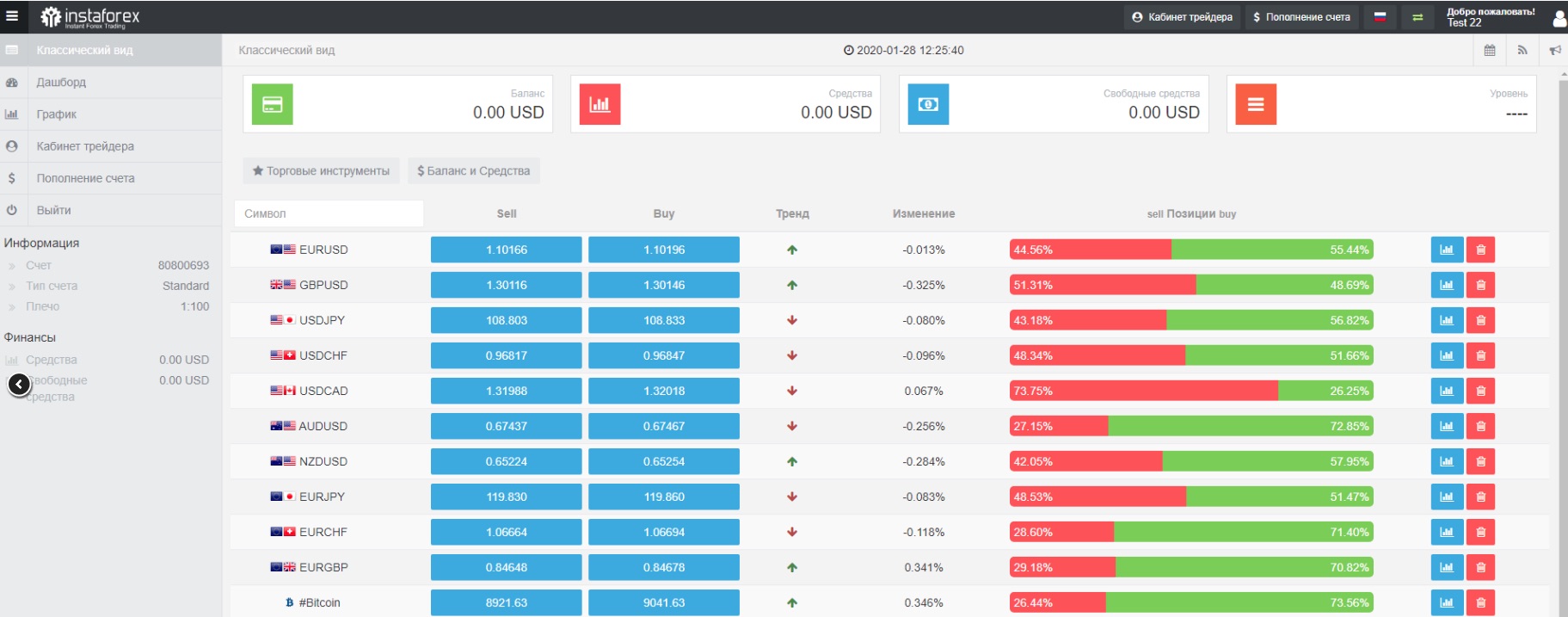Screen dimensions: 1568x617
Task: Select Классический вид in the sidebar
Action: click(x=111, y=50)
